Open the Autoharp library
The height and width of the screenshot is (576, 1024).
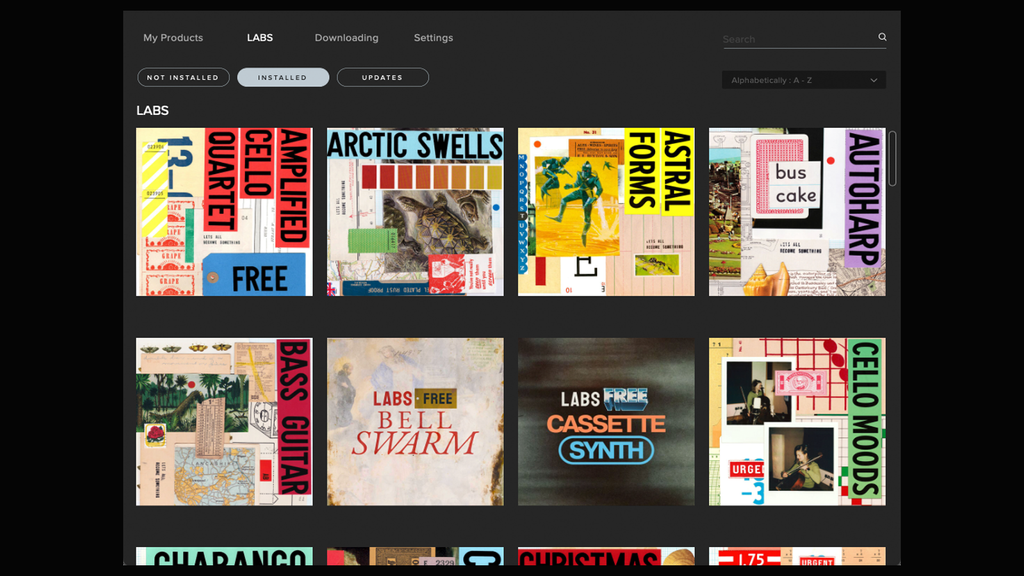click(x=796, y=210)
